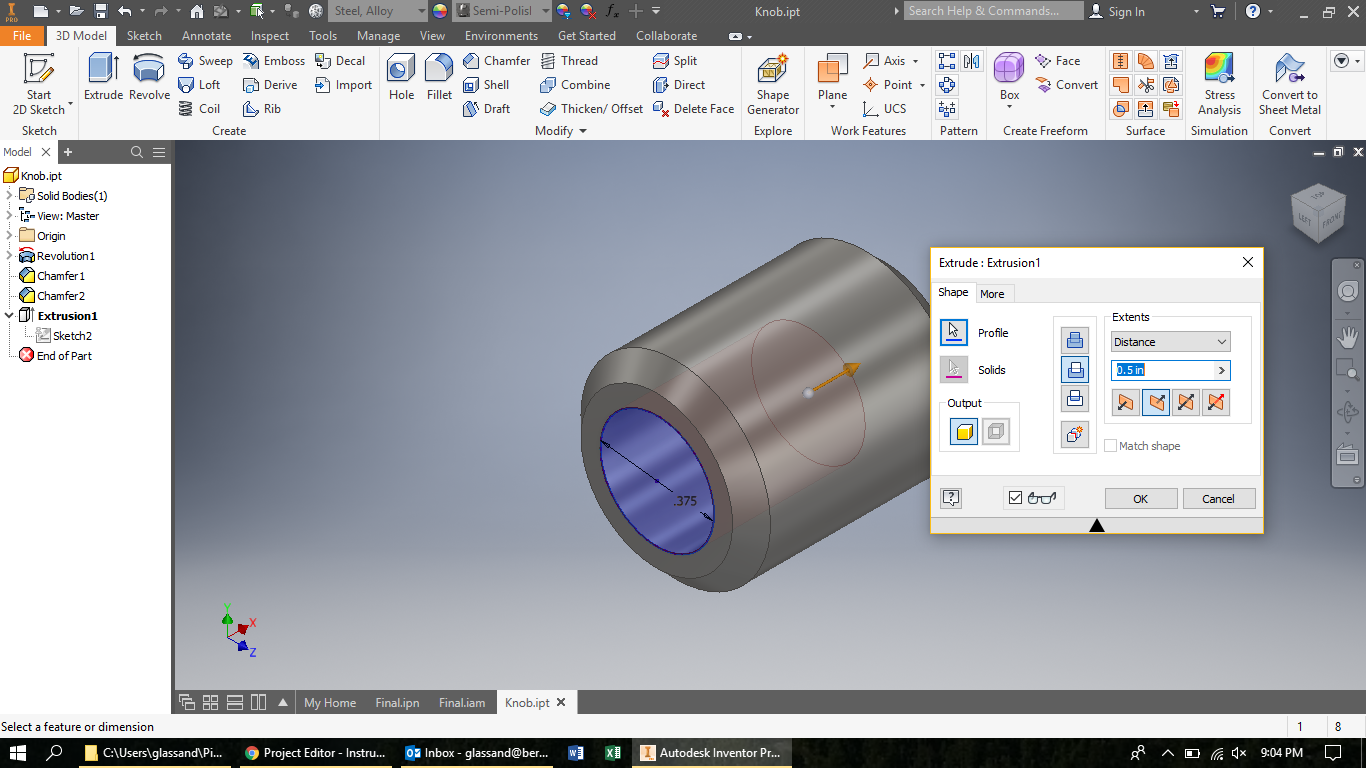Select Solid output mode
This screenshot has width=1366, height=768.
tap(964, 432)
